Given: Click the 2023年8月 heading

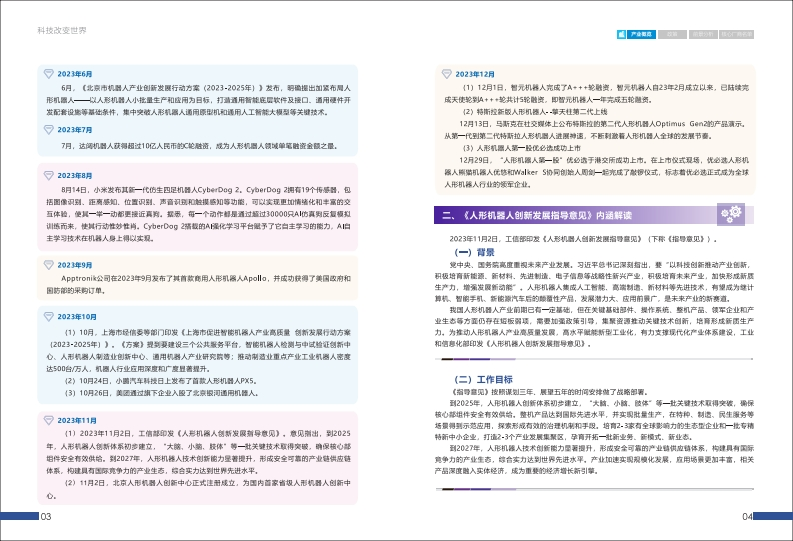Looking at the screenshot, I should (x=75, y=175).
